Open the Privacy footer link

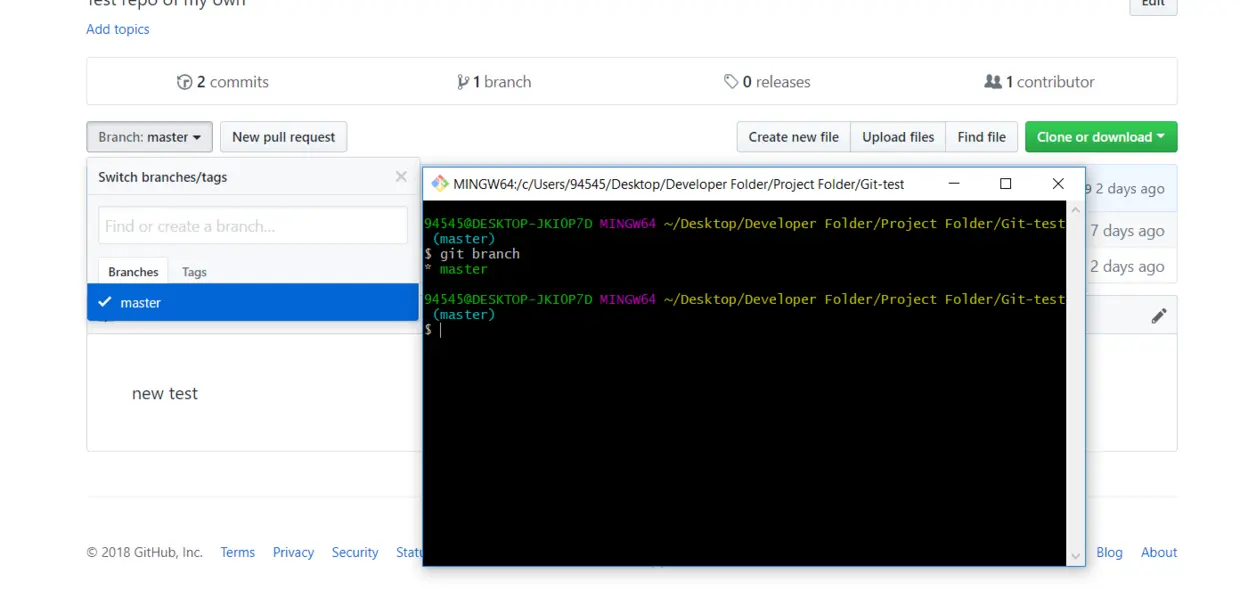[x=293, y=552]
